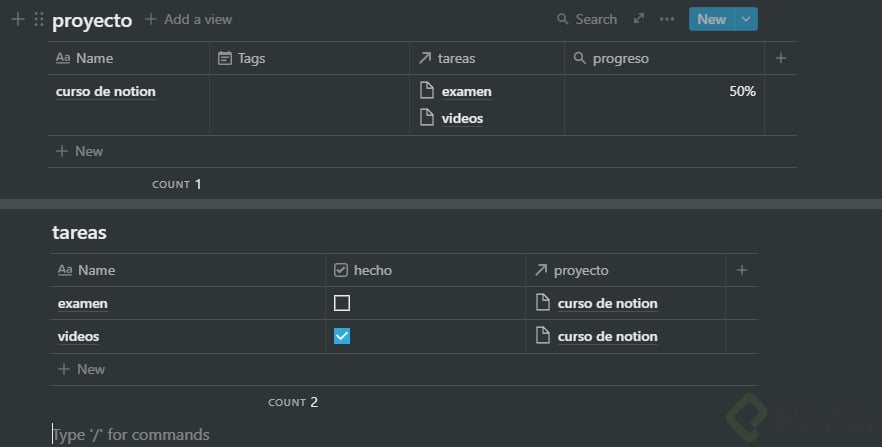
Task: Add a property column to tareas table
Action: tap(742, 270)
